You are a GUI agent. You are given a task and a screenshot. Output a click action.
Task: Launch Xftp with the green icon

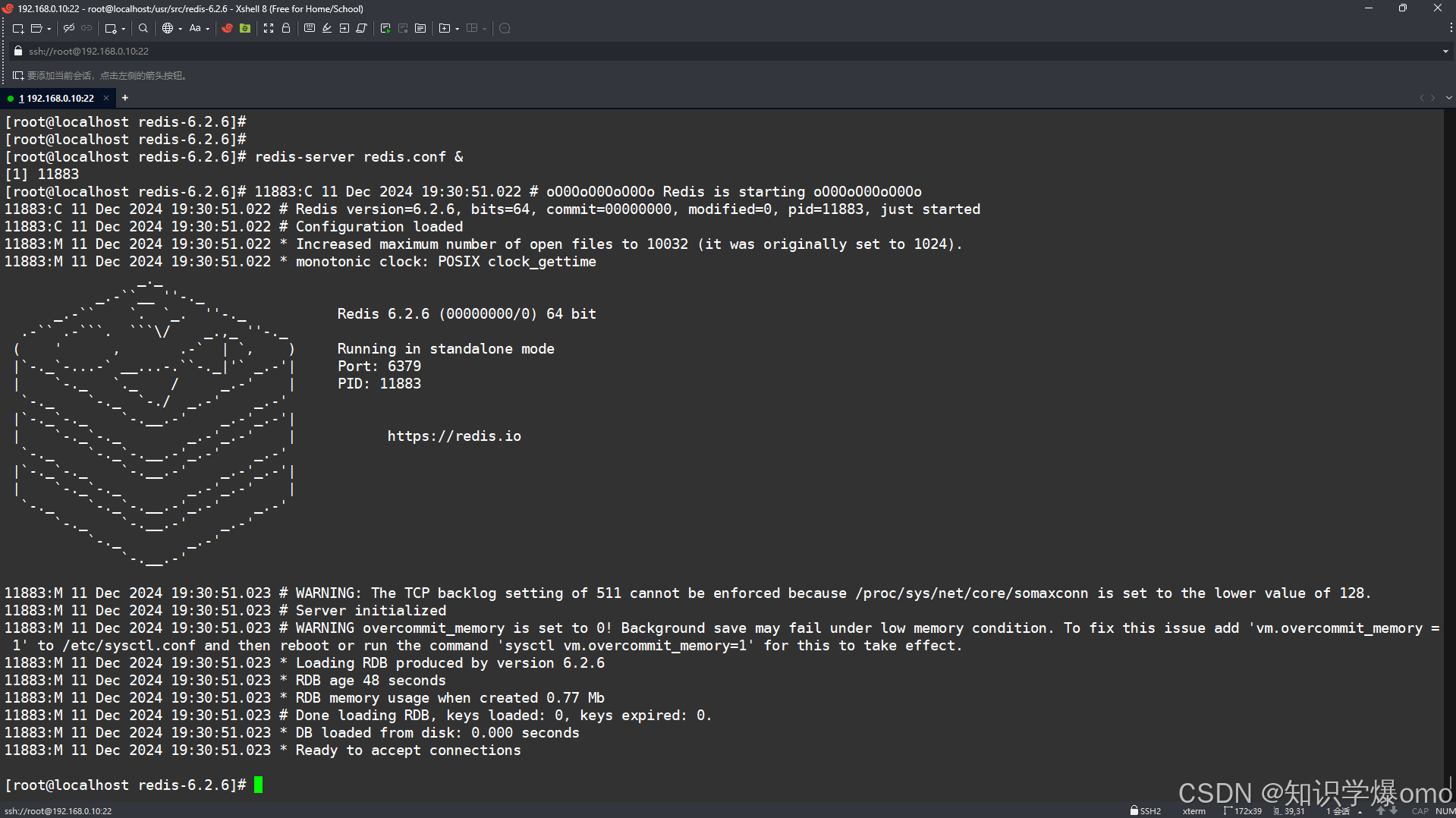245,28
